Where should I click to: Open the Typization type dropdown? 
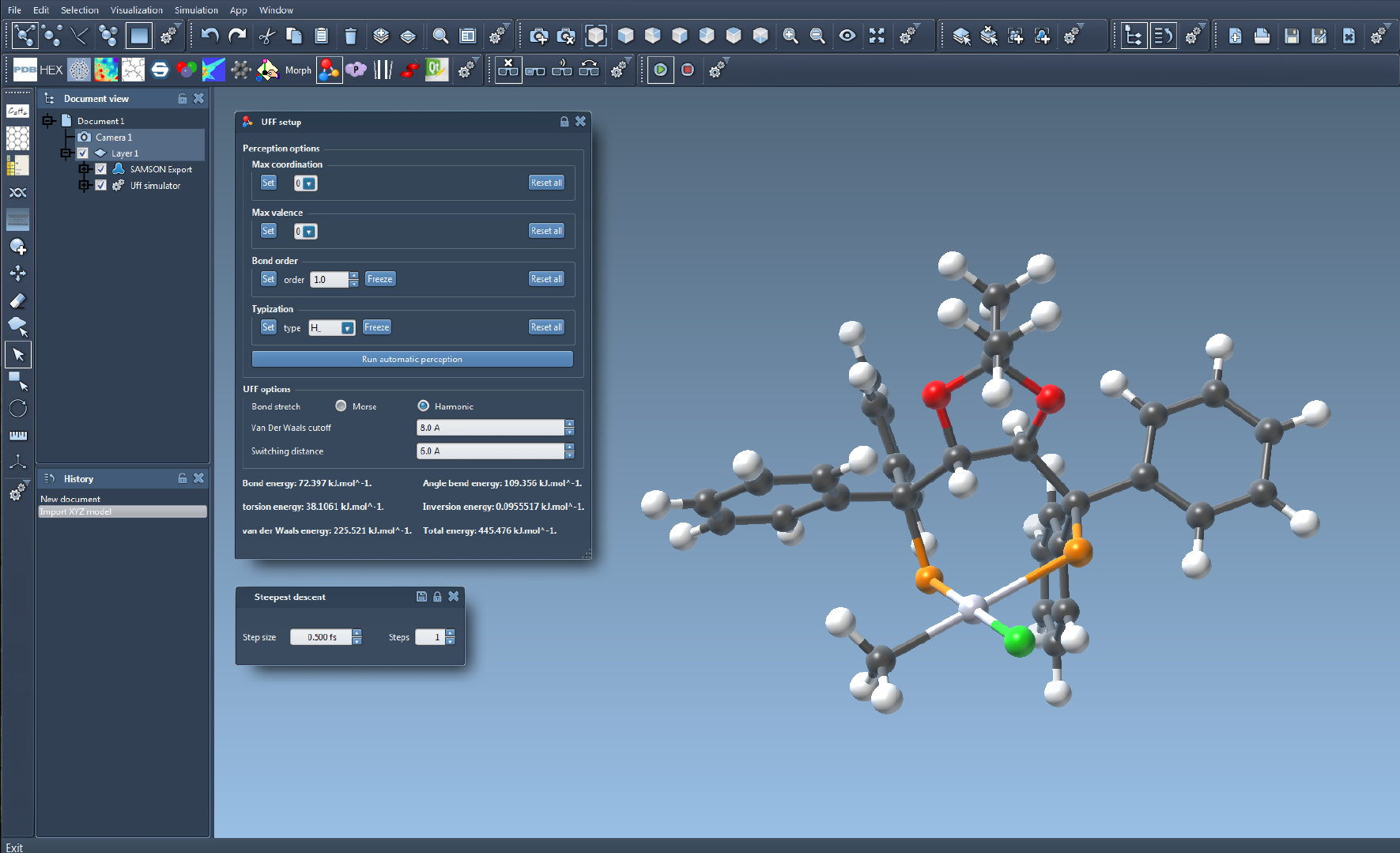point(347,328)
